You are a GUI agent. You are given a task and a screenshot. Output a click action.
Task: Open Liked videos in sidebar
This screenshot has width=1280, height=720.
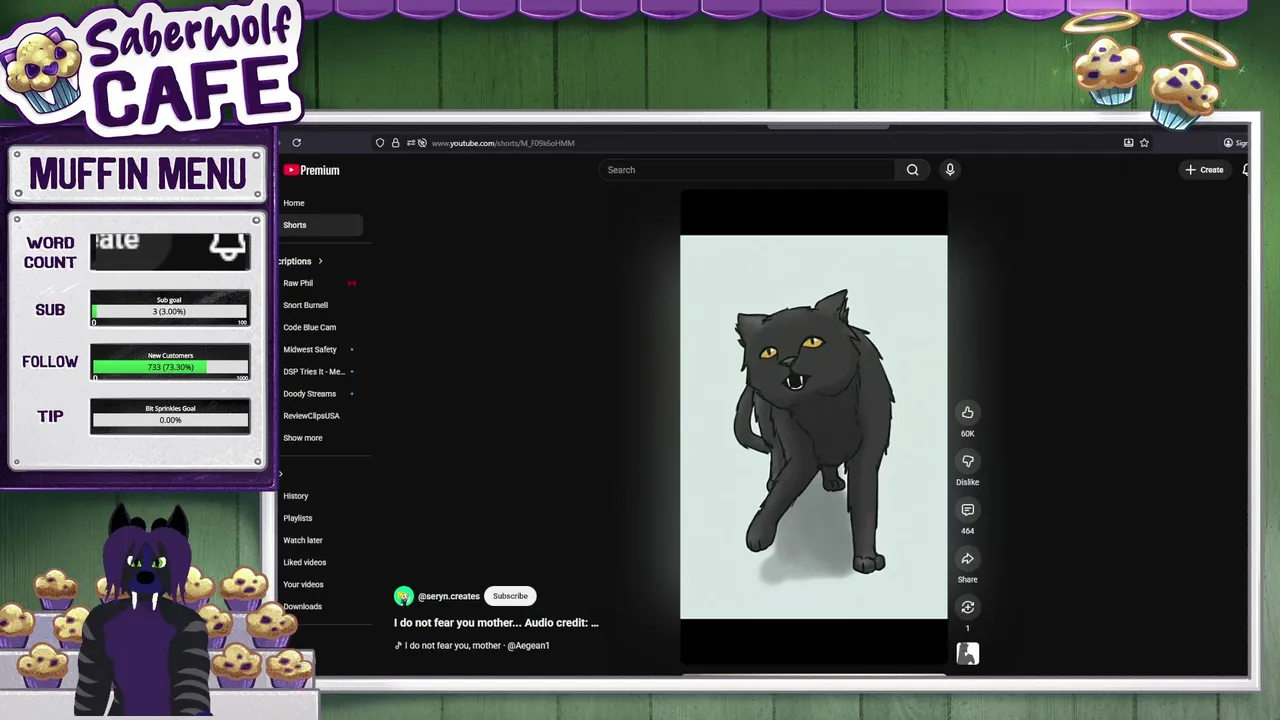tap(304, 562)
